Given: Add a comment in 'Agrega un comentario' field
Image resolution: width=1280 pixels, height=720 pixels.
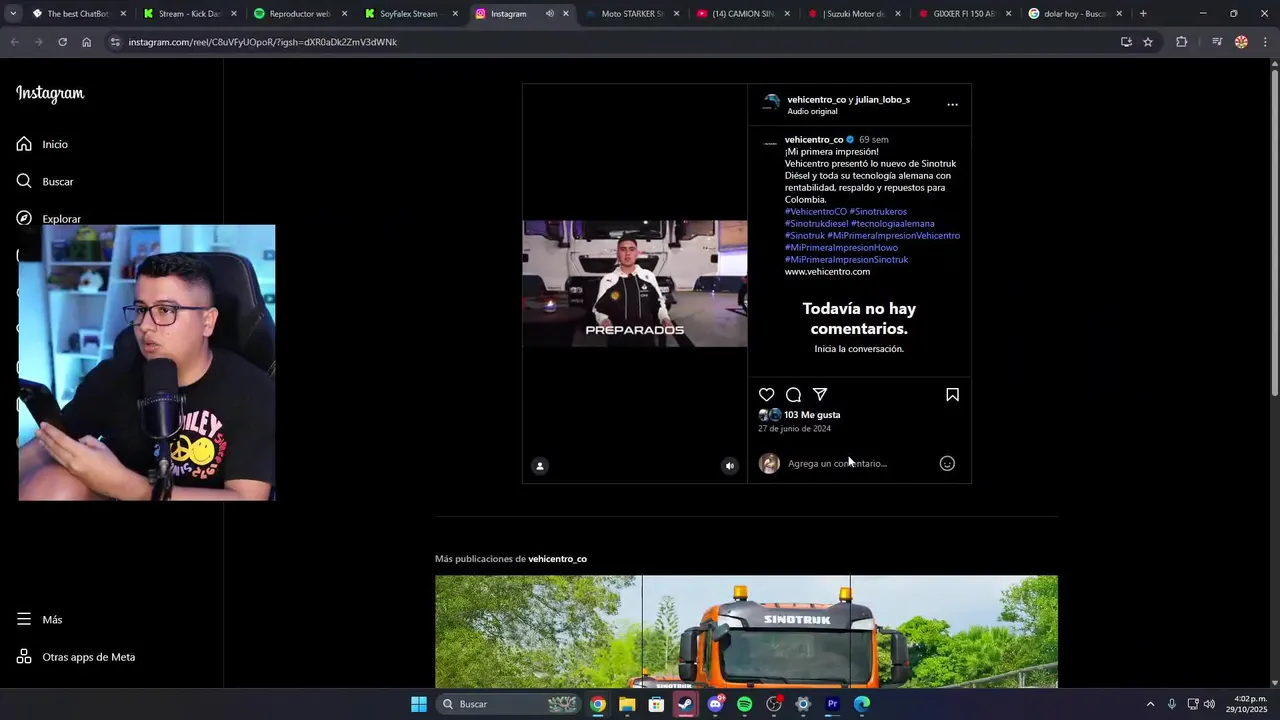Looking at the screenshot, I should click(x=860, y=463).
